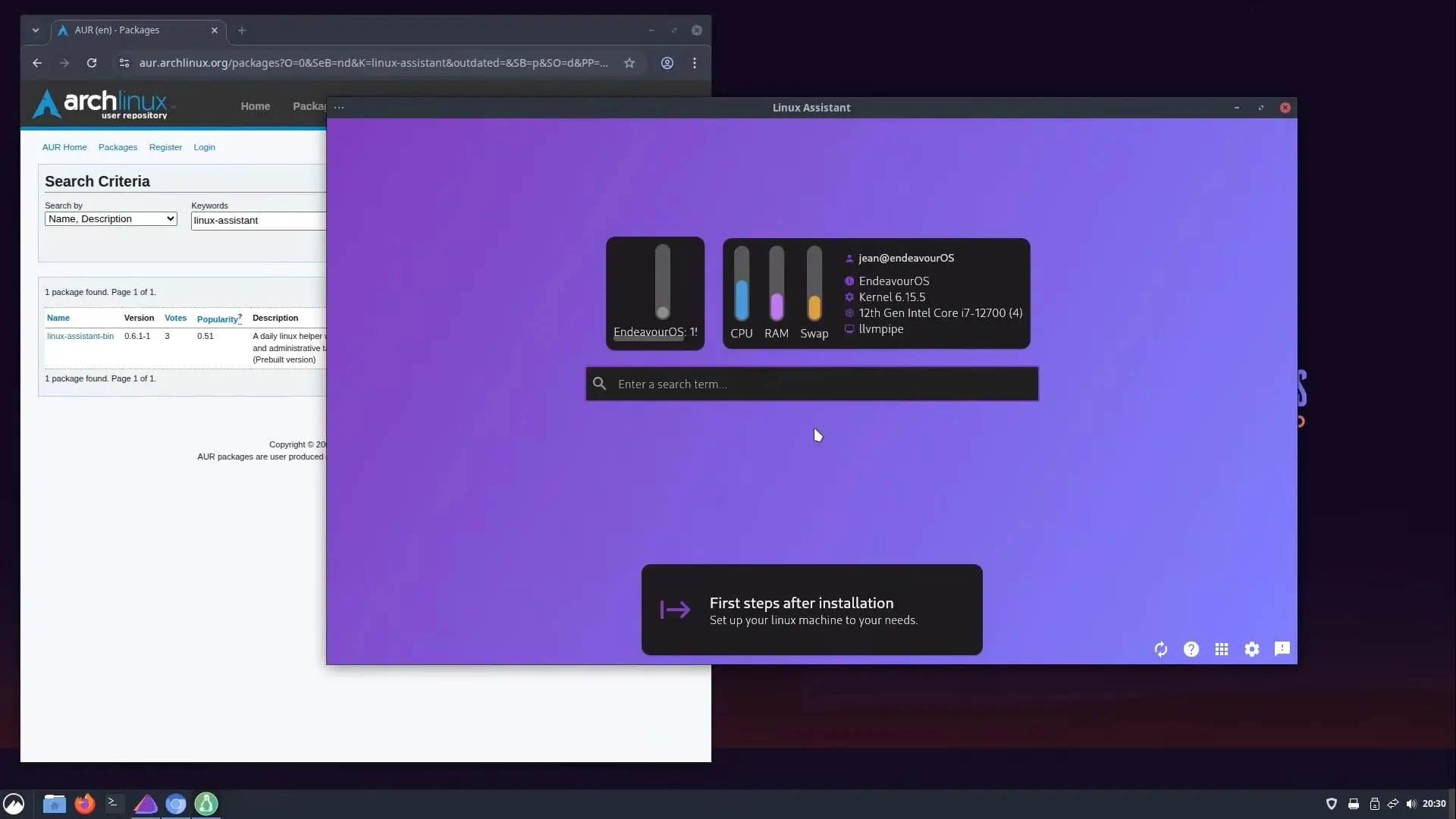The height and width of the screenshot is (819, 1456).
Task: Open First steps after installation card
Action: [x=812, y=610]
